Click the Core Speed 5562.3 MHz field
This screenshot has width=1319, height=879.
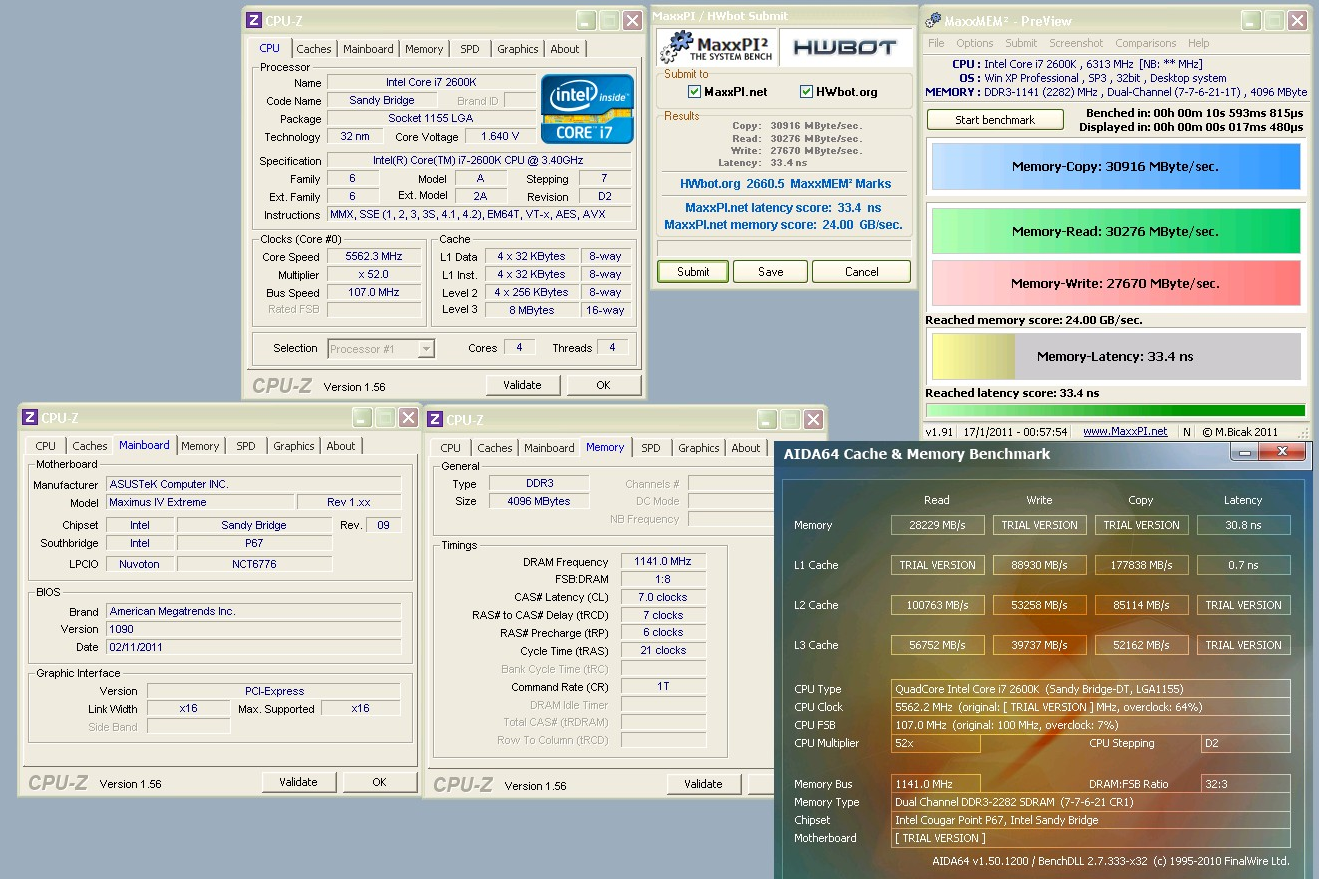[x=373, y=257]
